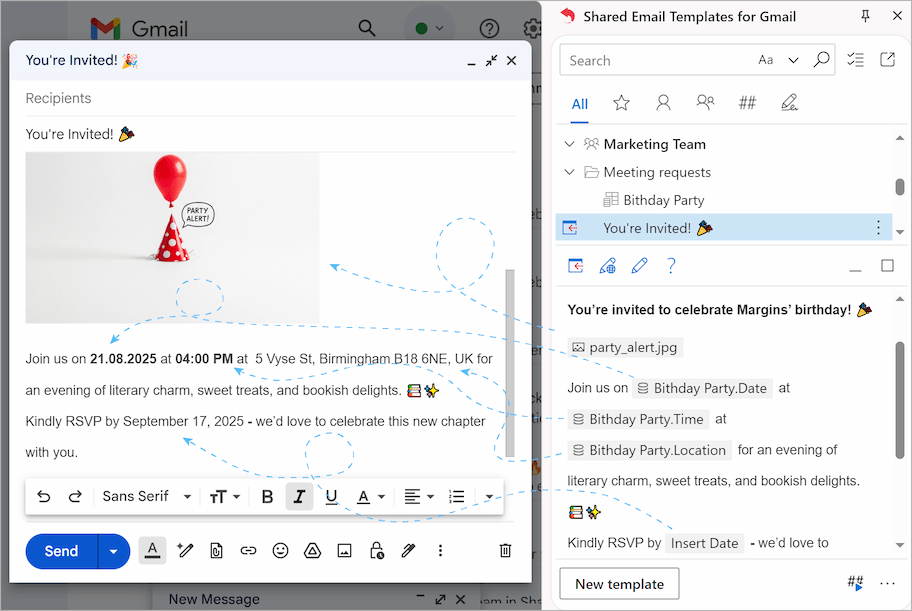Click the Recipients field
This screenshot has height=611, width=912.
(270, 98)
